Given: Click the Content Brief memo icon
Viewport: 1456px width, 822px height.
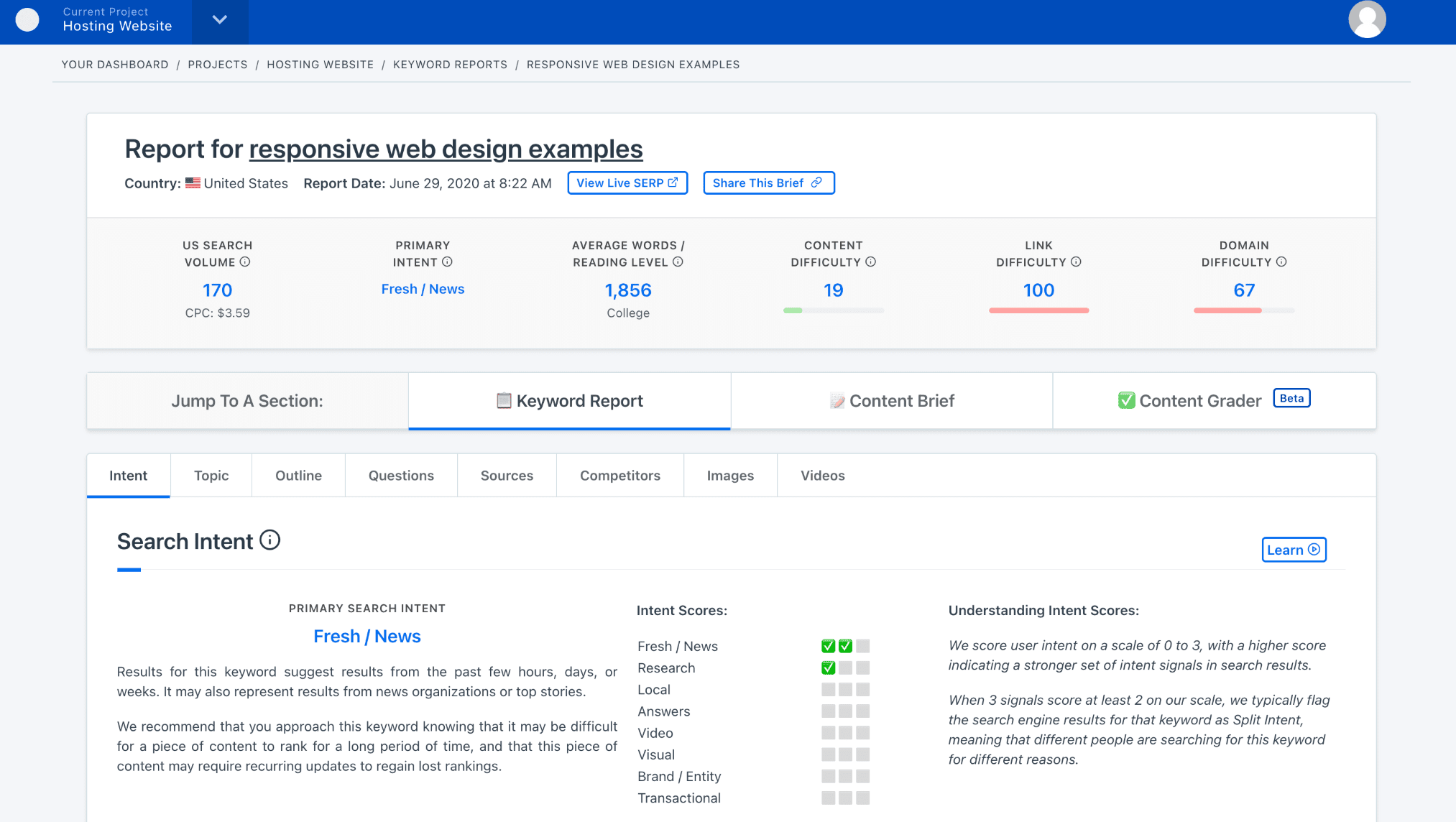Looking at the screenshot, I should [837, 400].
